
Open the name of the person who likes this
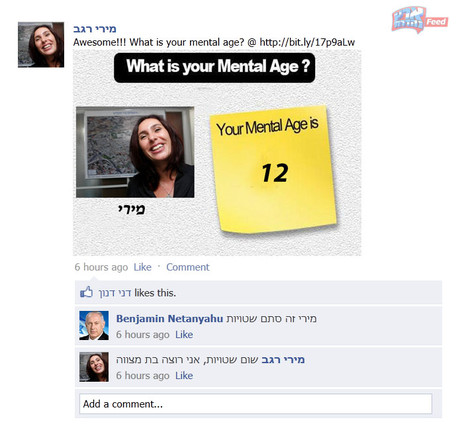click(114, 293)
